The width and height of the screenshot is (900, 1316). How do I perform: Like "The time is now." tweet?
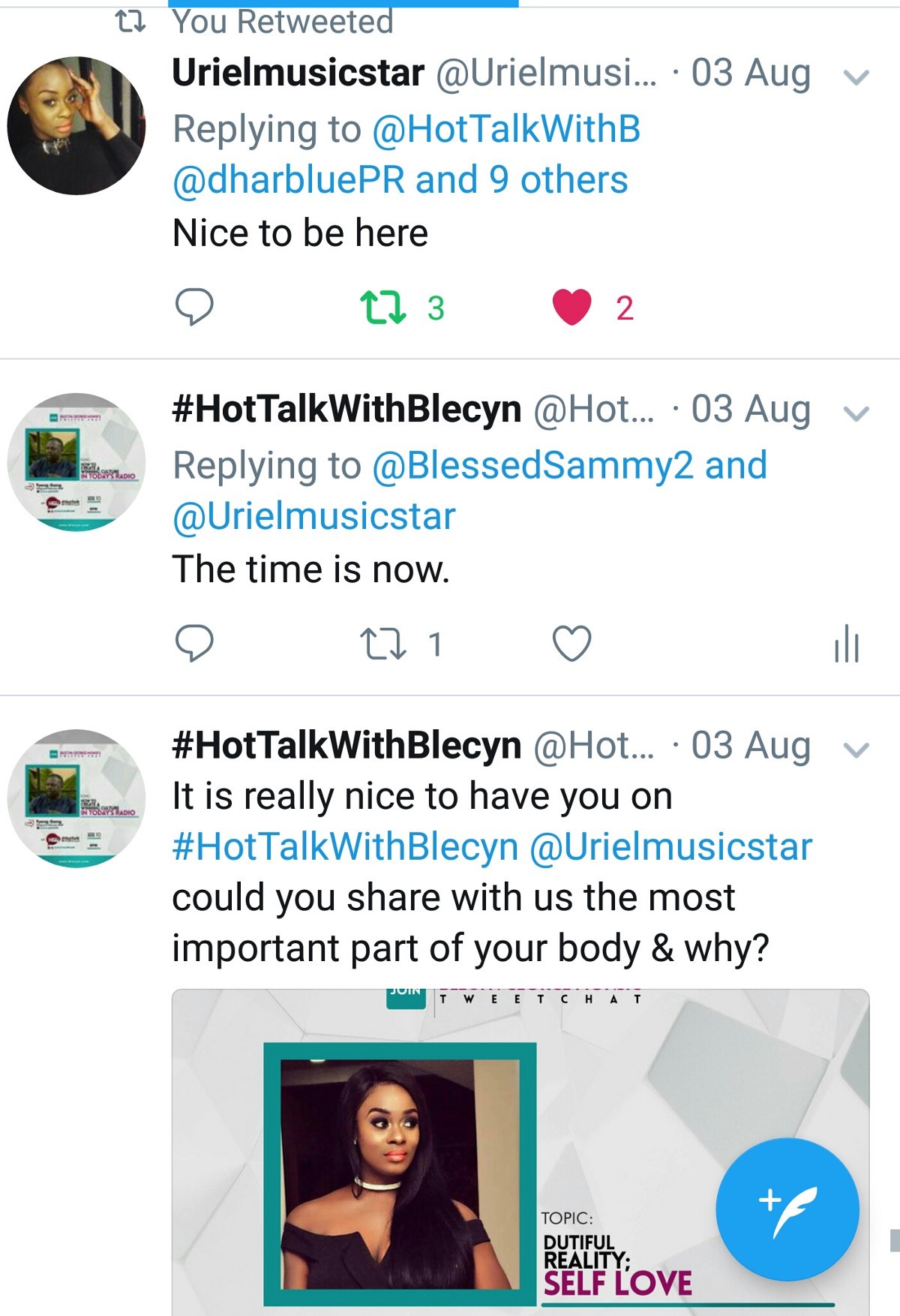(572, 644)
